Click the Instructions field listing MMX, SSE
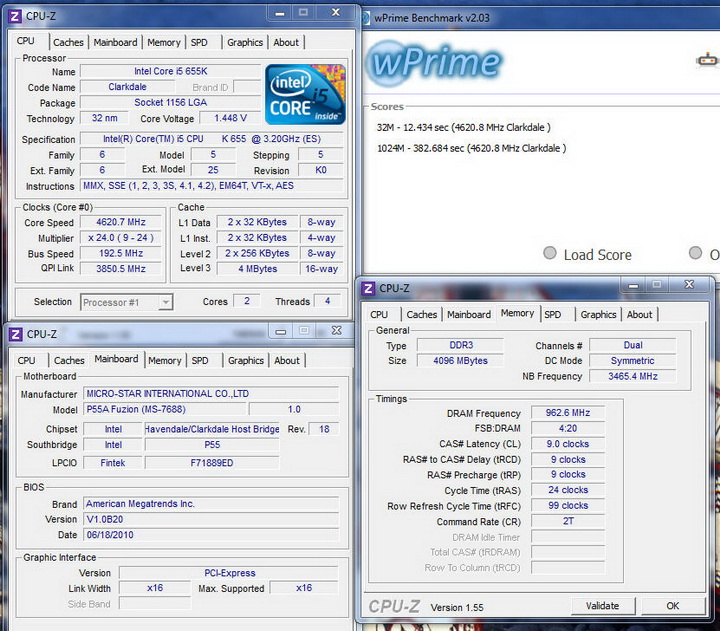Screen dimensions: 720x631 [212, 186]
